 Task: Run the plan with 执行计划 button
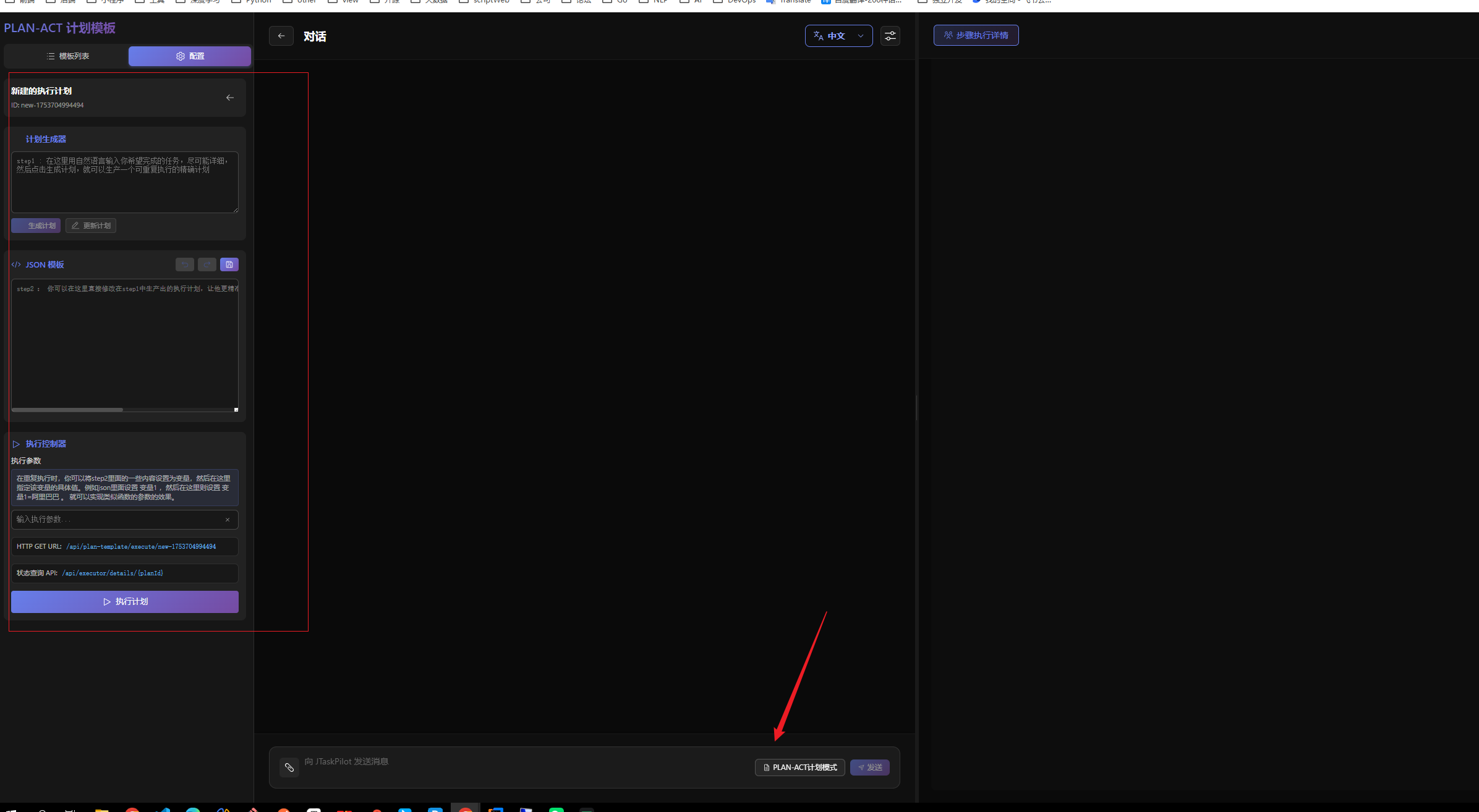click(x=125, y=602)
